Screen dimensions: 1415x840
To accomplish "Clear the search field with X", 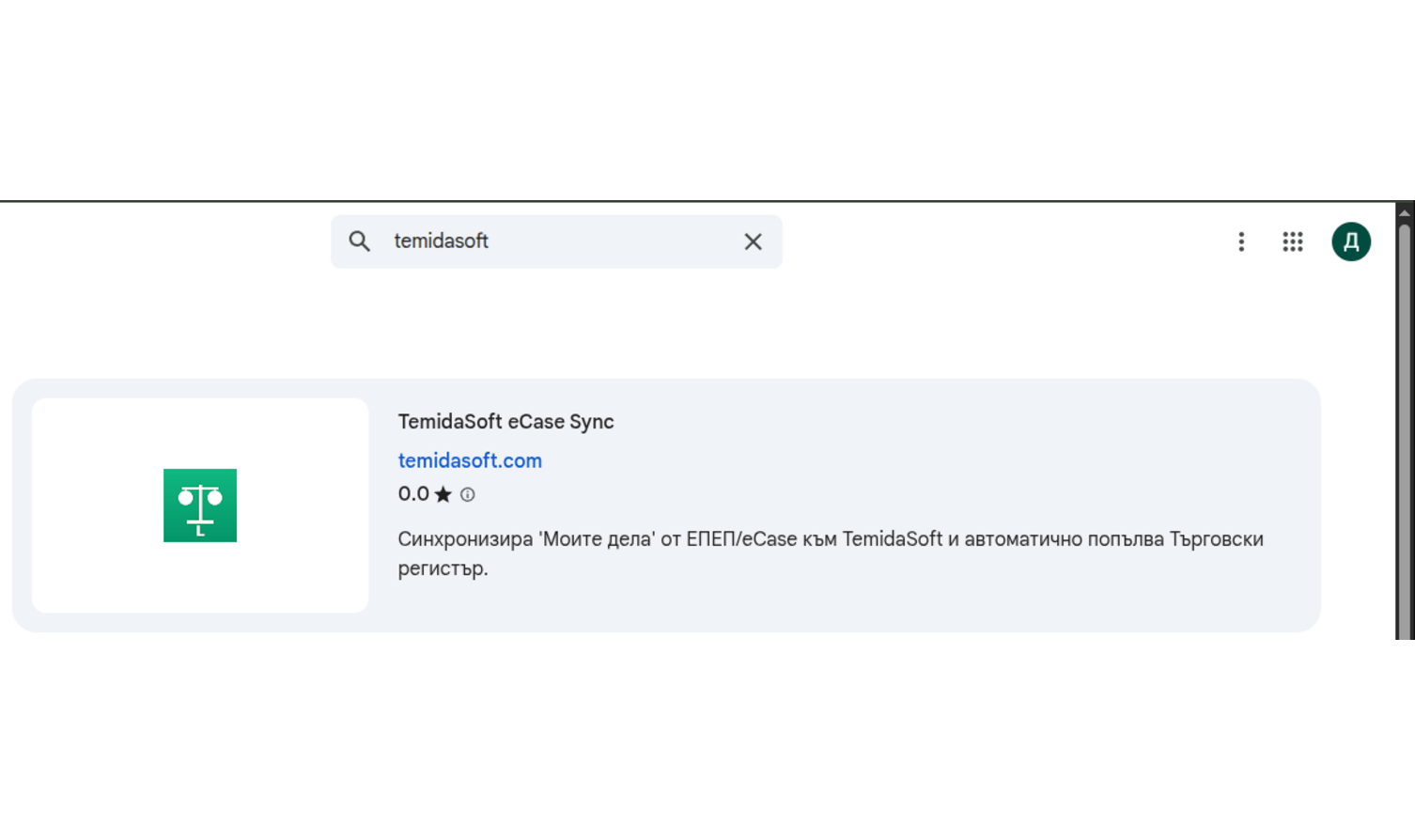I will [753, 241].
